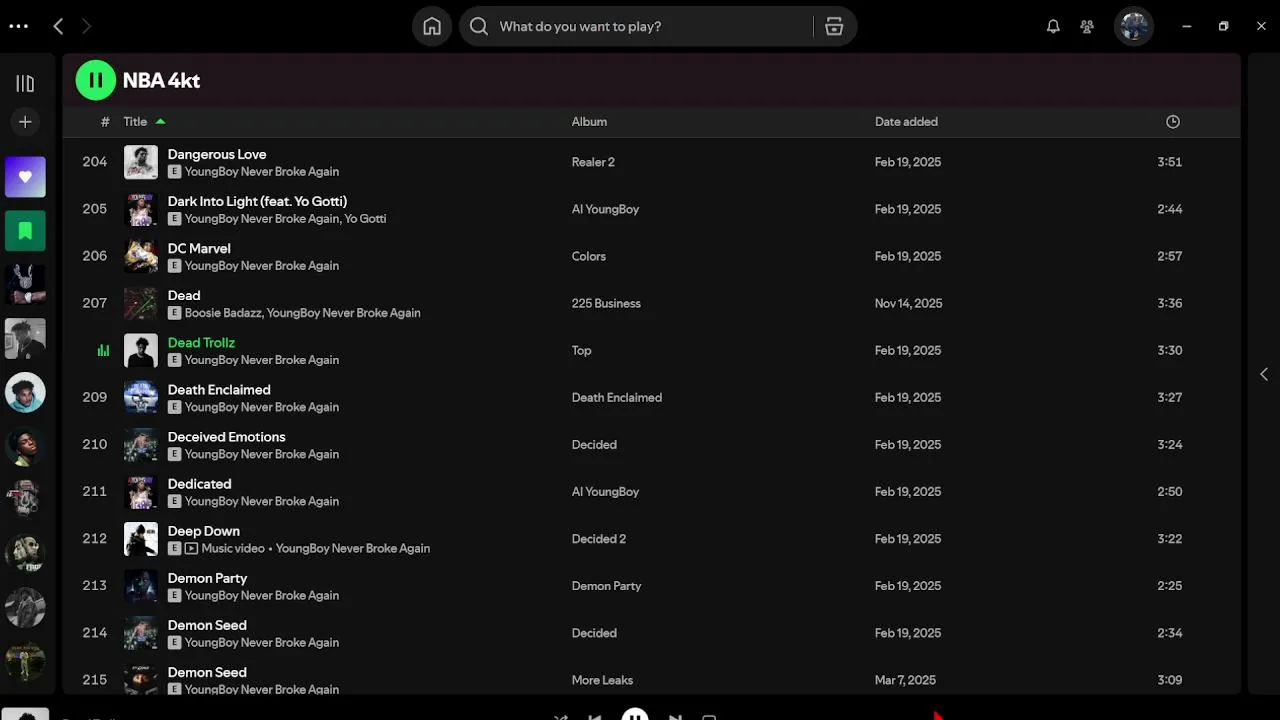The image size is (1280, 720).
Task: Select the Dangerous Love track title
Action: pos(217,154)
